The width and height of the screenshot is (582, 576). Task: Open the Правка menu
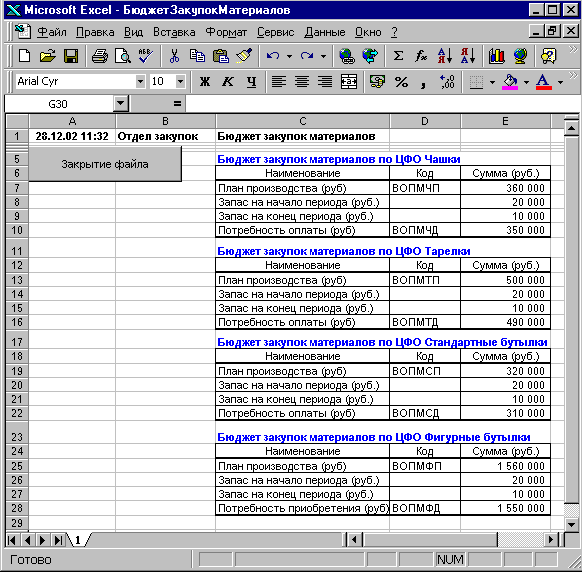click(95, 32)
